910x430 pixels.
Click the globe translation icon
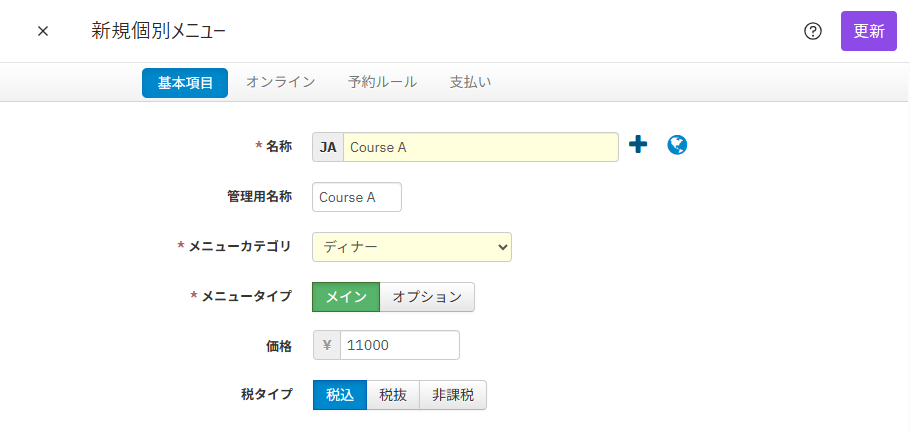click(677, 145)
